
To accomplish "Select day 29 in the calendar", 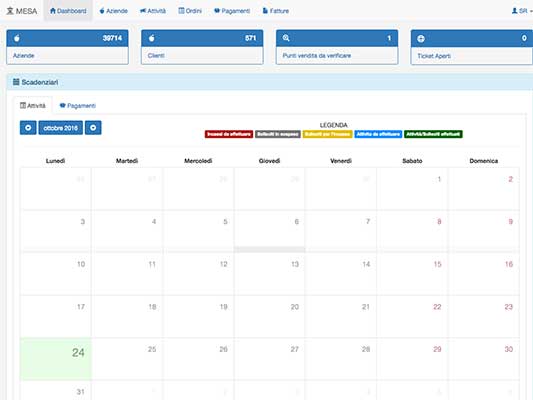I will (437, 349).
